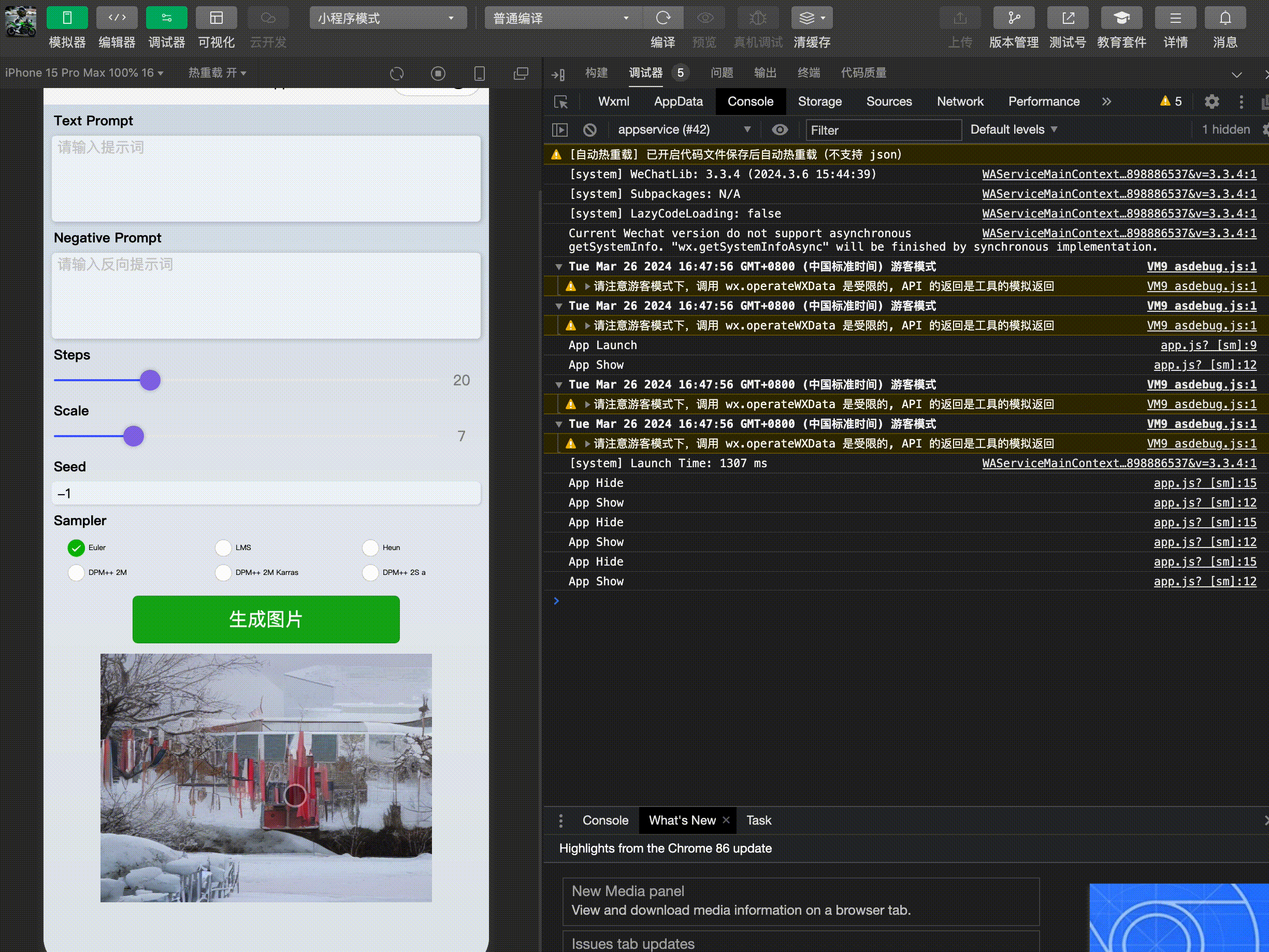The image size is (1269, 952).
Task: Show more DevTools tabs with the chevrons
Action: tap(1107, 102)
